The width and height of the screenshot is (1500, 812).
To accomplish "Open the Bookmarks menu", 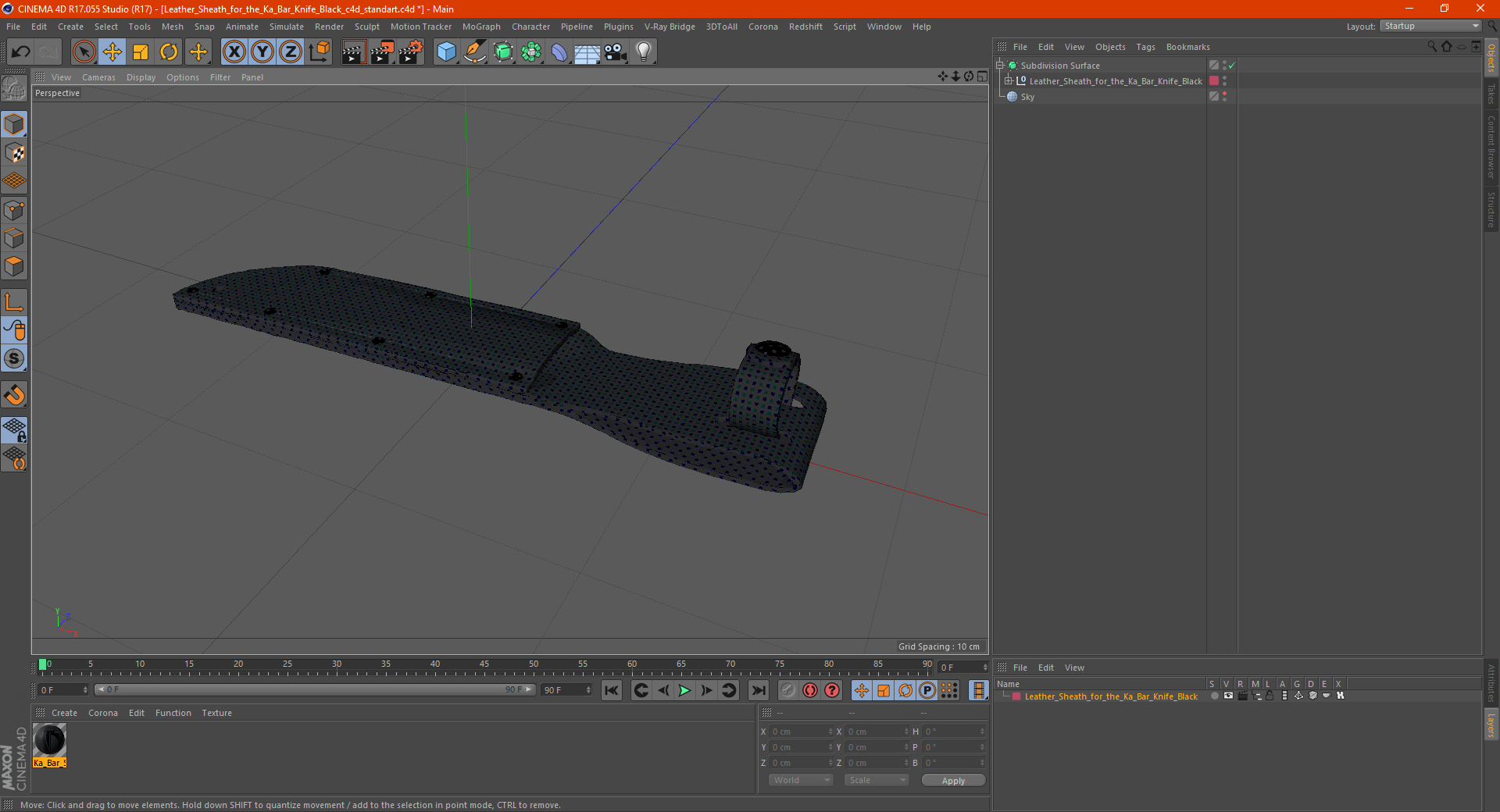I will [1187, 47].
